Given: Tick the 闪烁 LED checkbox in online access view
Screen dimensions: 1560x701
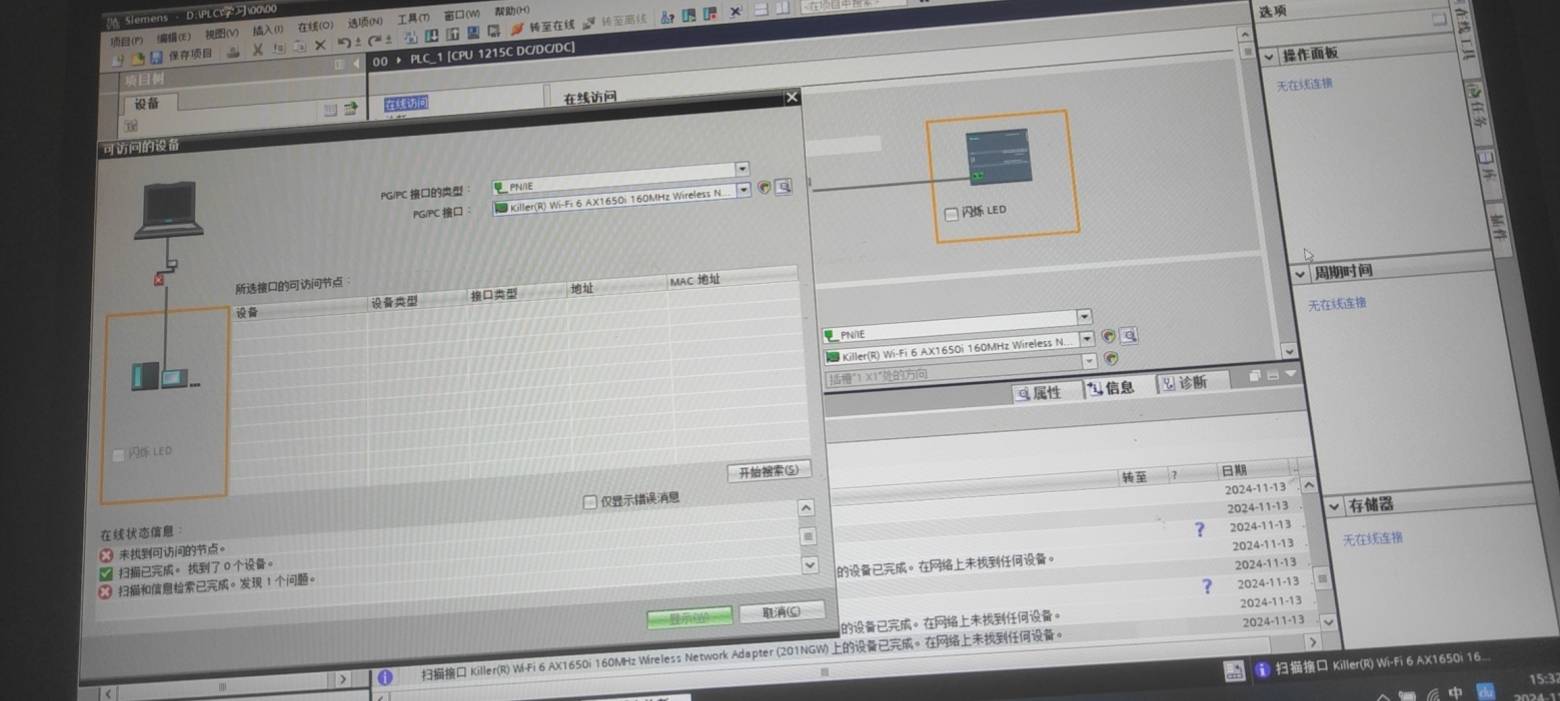Looking at the screenshot, I should click(951, 214).
